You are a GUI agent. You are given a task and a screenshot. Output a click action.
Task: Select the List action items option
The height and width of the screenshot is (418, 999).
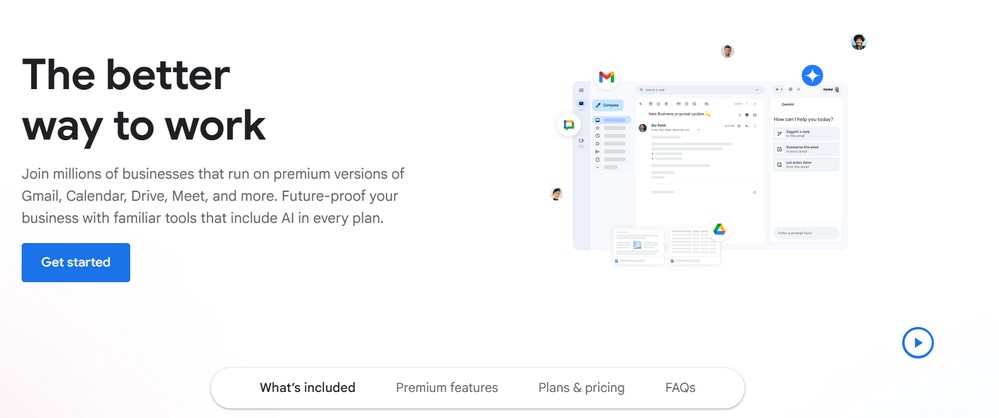point(806,164)
